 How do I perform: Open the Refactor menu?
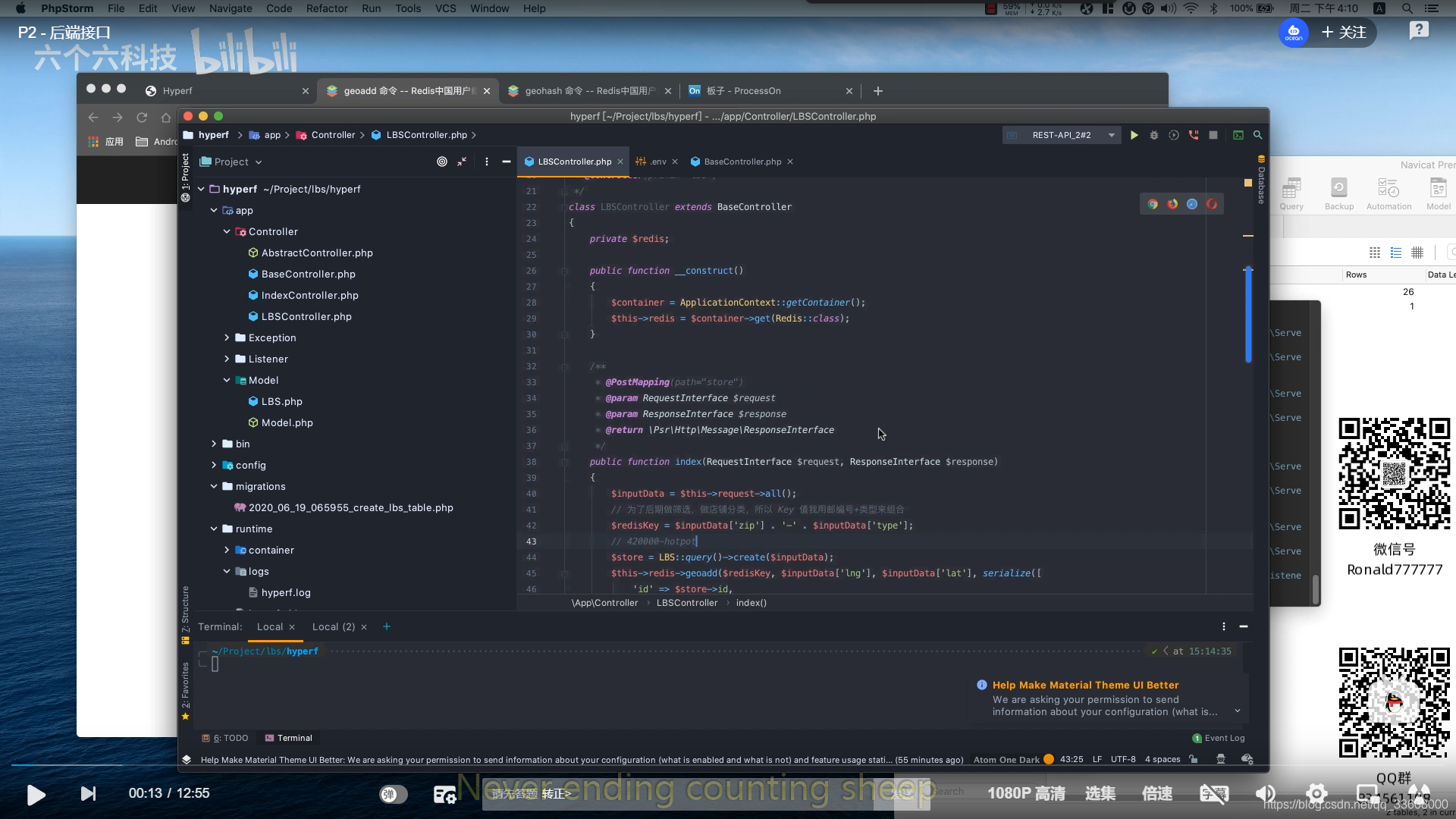[x=327, y=8]
